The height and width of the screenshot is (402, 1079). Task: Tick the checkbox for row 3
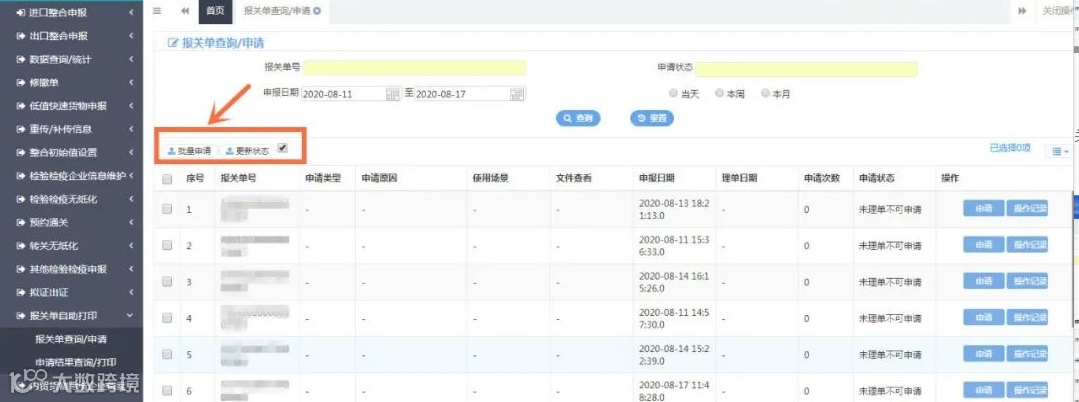pos(167,282)
